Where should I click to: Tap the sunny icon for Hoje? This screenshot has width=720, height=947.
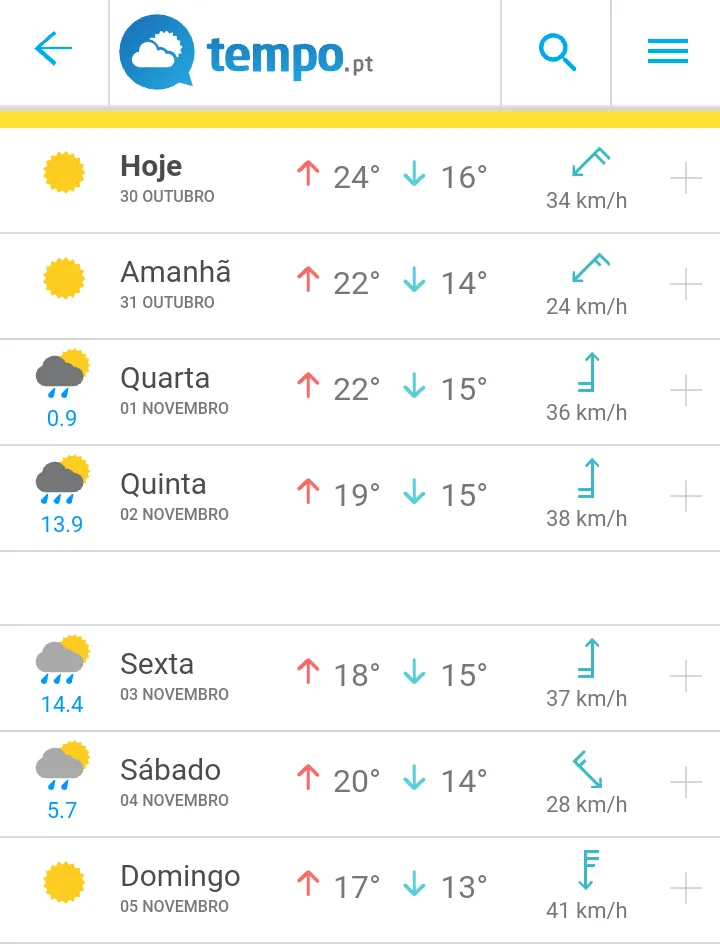64,173
